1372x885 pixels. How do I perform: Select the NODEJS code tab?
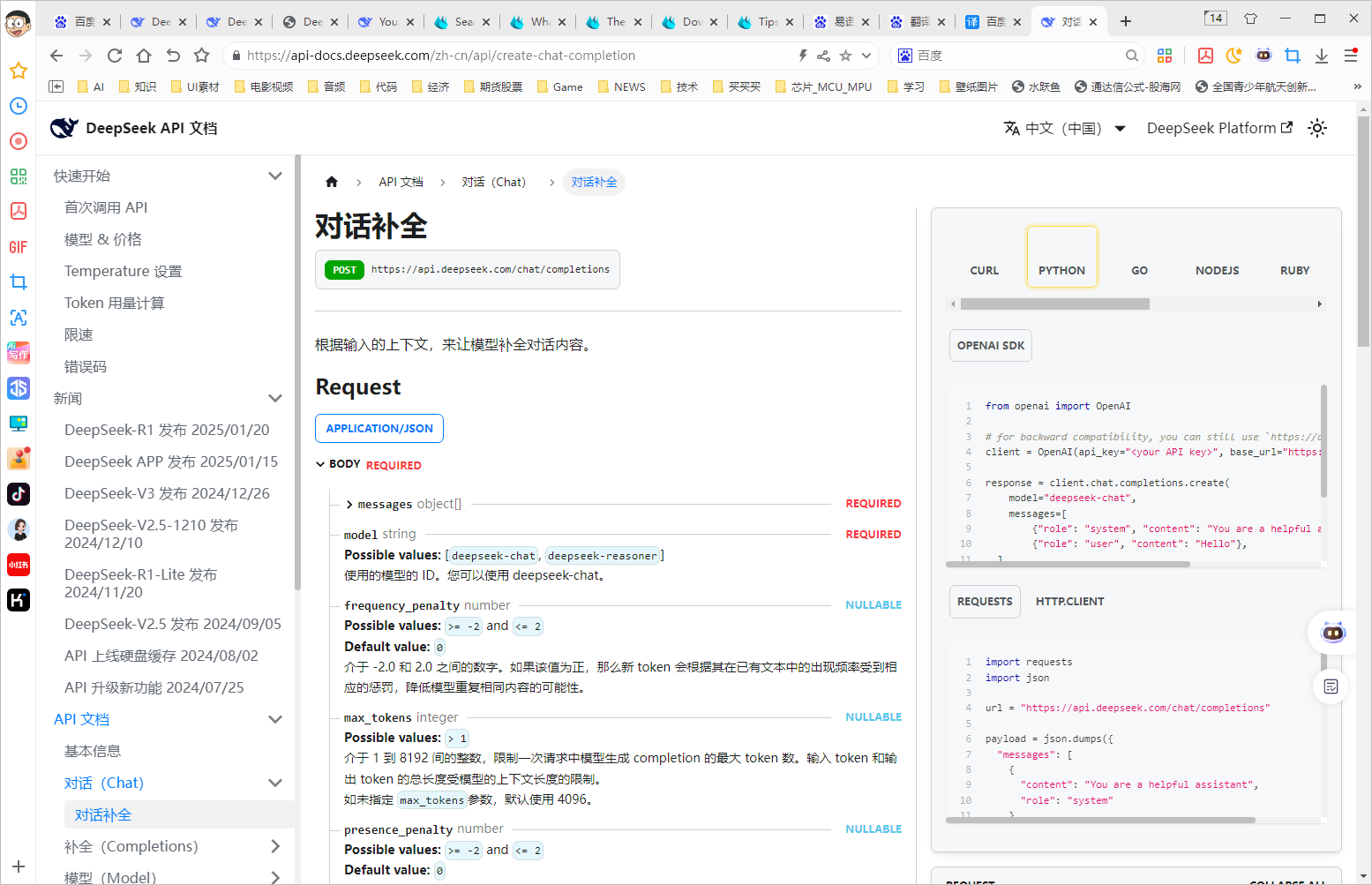pyautogui.click(x=1218, y=257)
